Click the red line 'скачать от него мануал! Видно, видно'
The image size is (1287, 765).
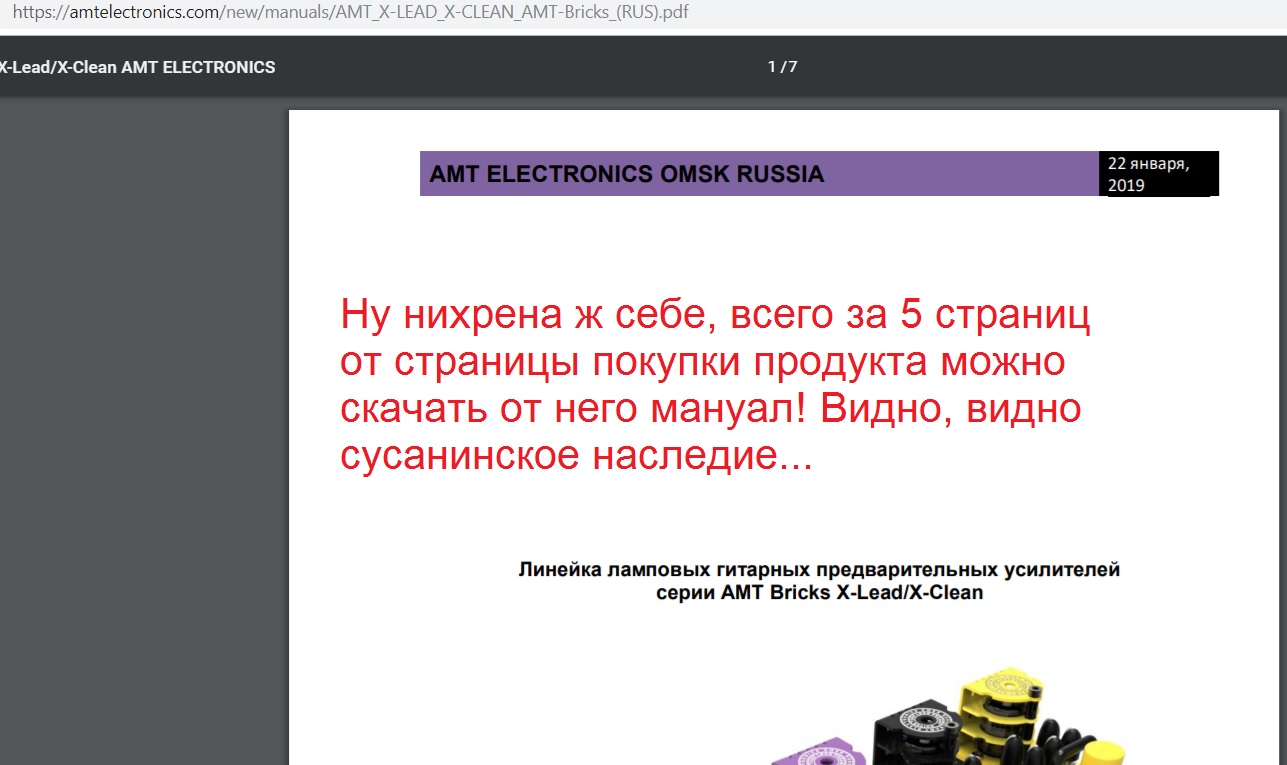coord(711,409)
